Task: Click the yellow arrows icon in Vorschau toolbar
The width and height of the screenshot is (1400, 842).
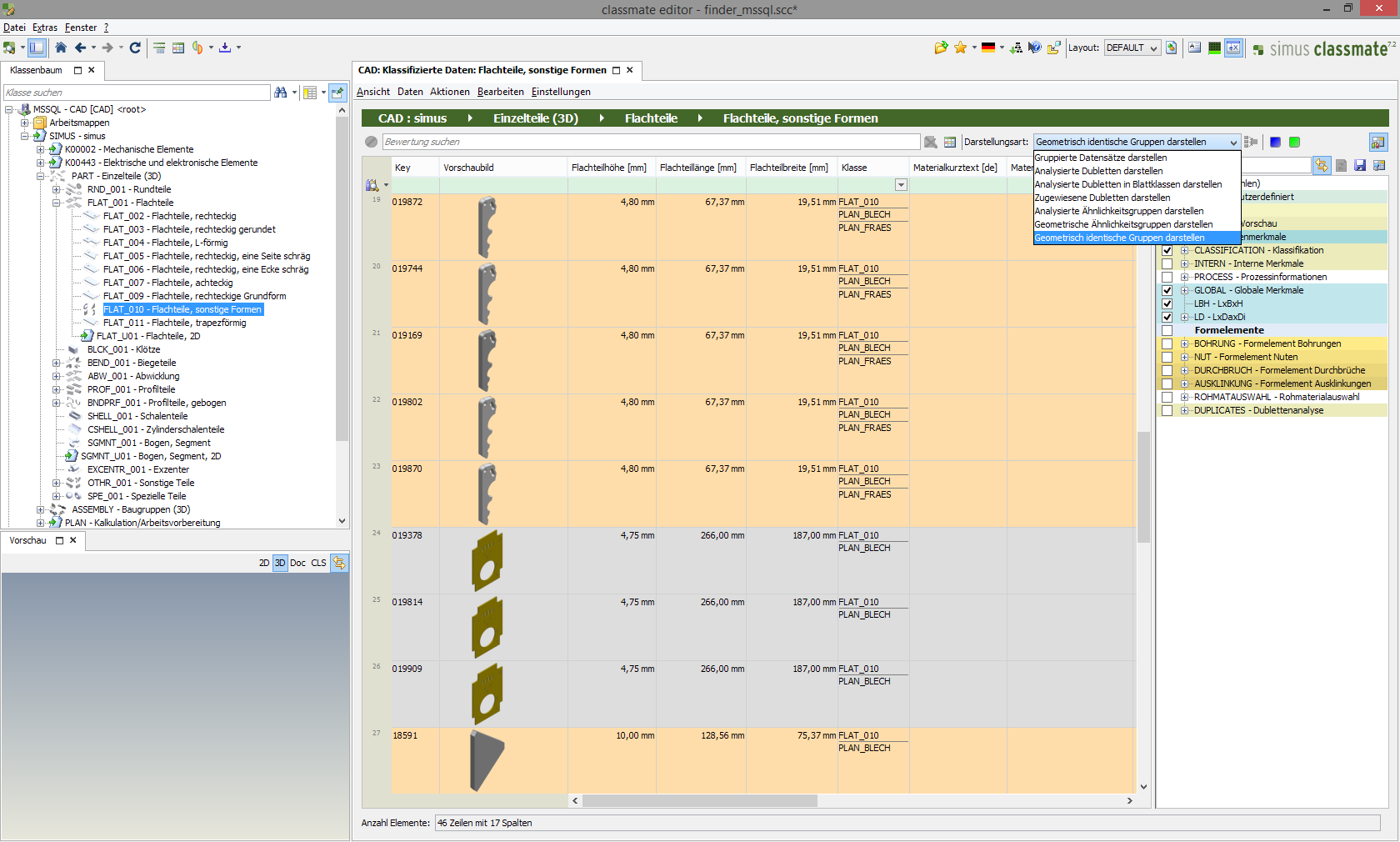Action: pyautogui.click(x=339, y=563)
